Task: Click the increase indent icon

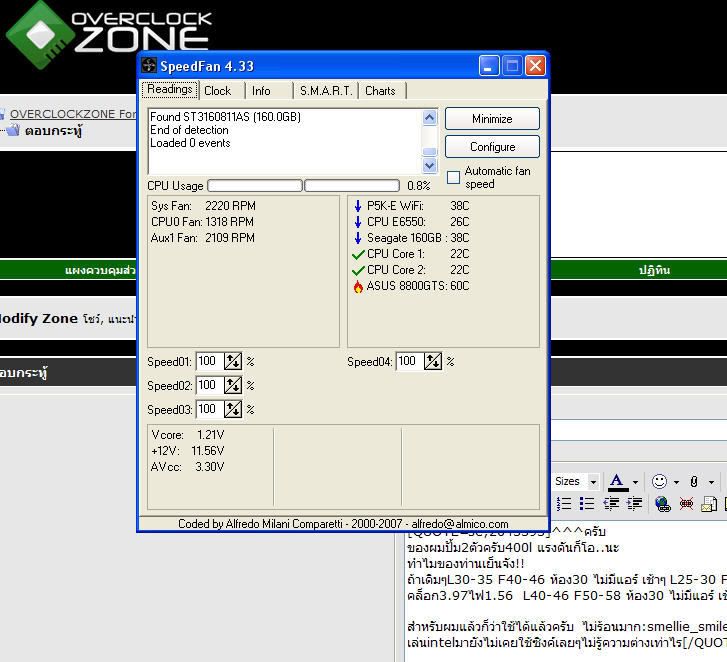Action: coord(634,504)
